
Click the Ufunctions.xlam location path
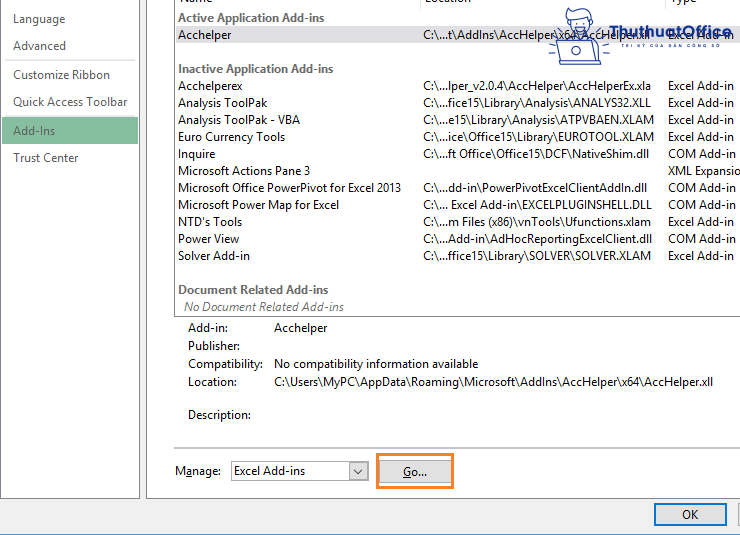coord(537,222)
